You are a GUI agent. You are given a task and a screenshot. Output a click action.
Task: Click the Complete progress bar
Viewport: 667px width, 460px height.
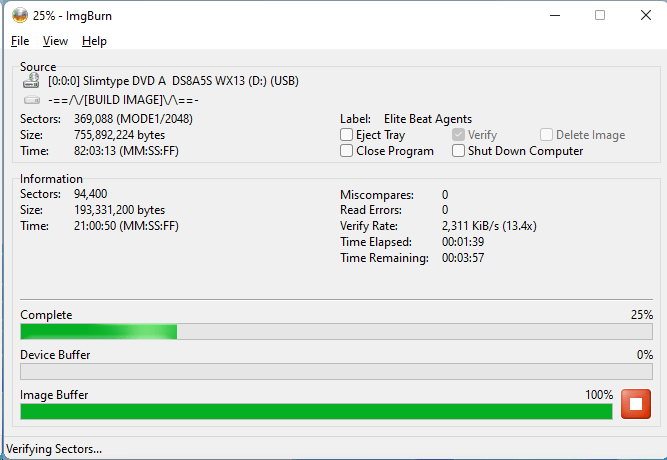click(336, 331)
